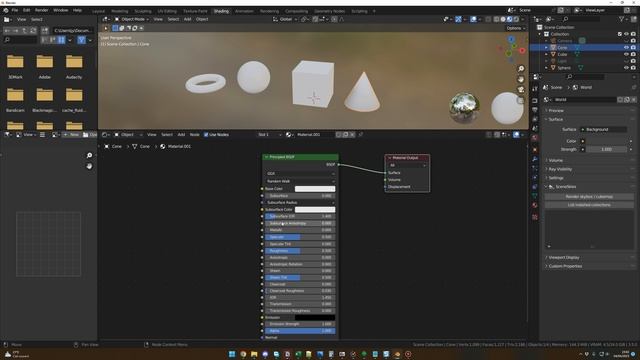Image resolution: width=640 pixels, height=360 pixels.
Task: Toggle Collection visibility eye icon
Action: click(626, 34)
